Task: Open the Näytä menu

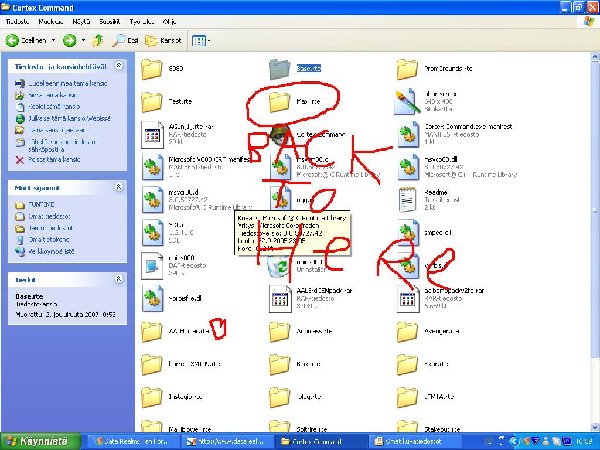Action: click(x=81, y=22)
